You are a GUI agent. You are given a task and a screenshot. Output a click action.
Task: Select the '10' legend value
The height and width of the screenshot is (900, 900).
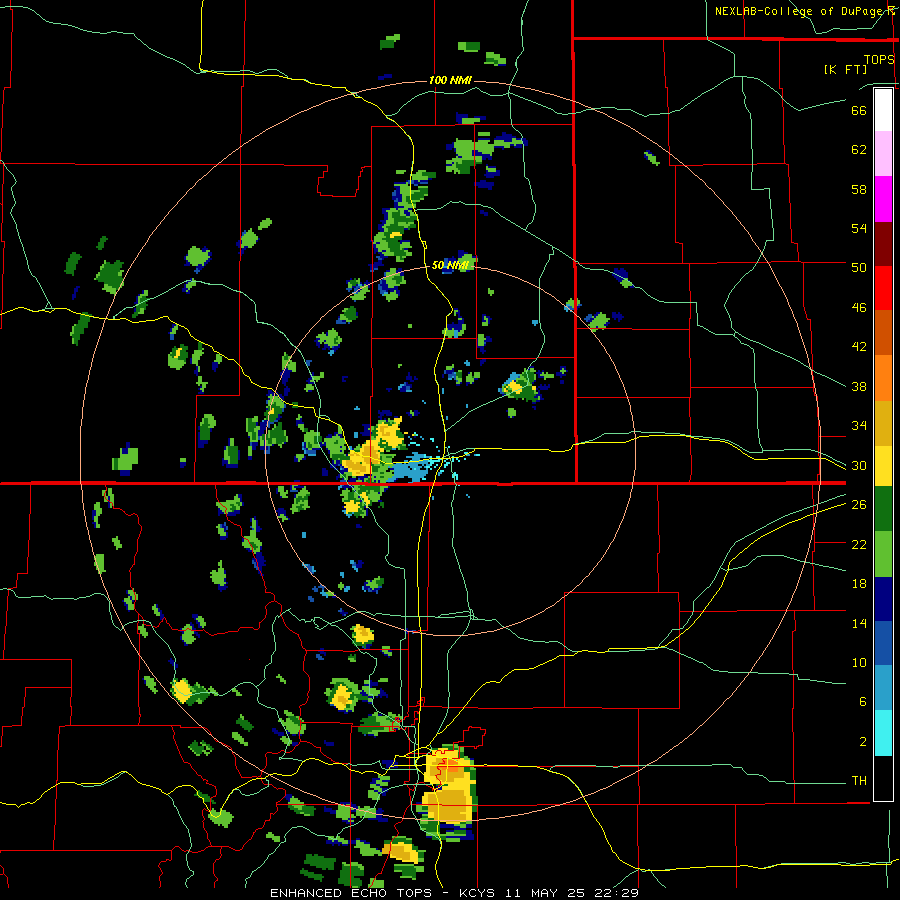(x=859, y=662)
